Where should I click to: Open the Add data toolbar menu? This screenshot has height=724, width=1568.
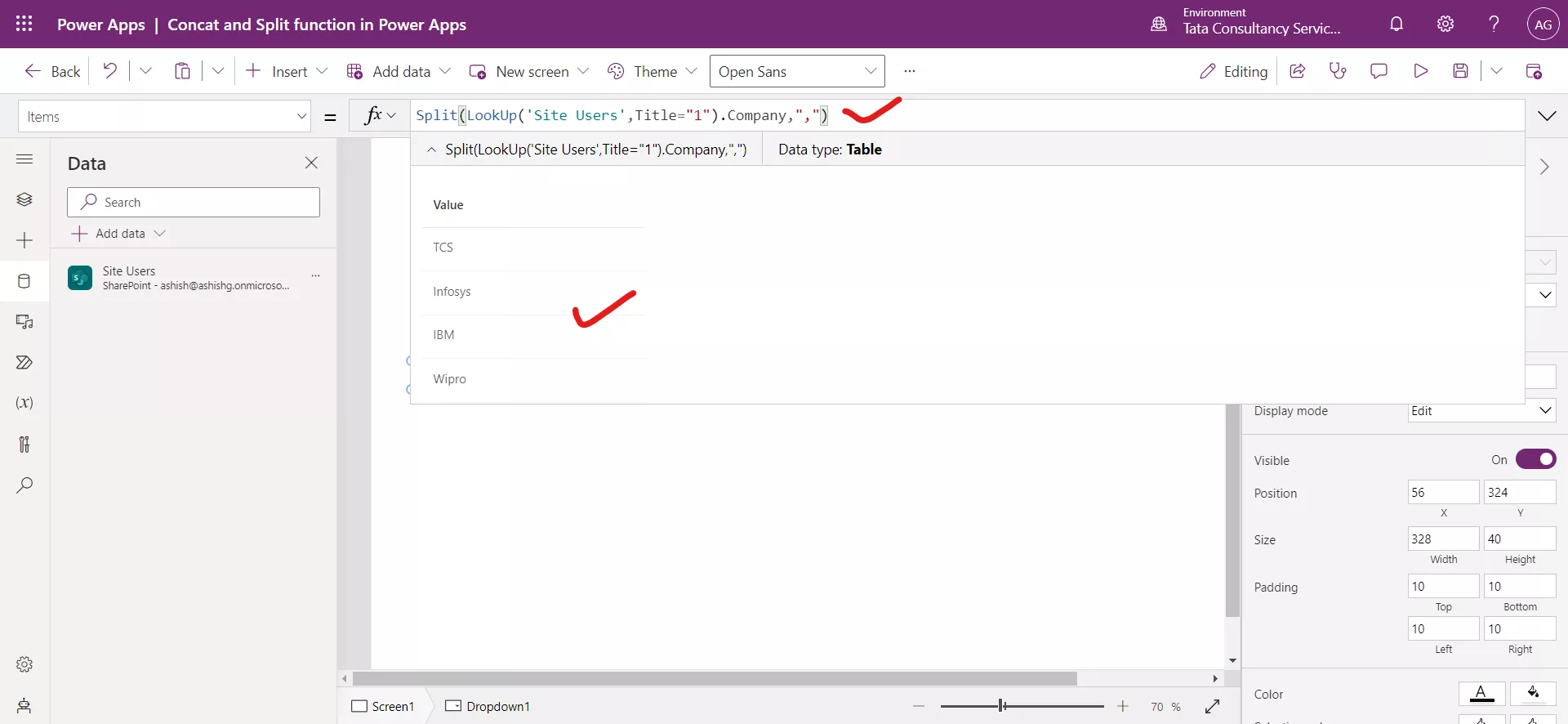coord(399,71)
